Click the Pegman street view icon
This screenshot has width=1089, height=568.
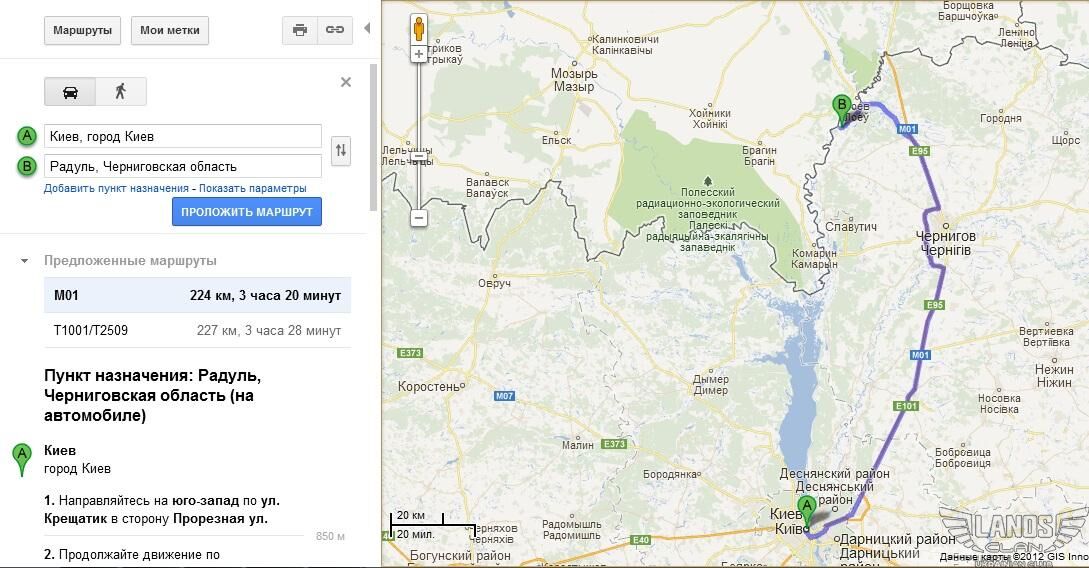coord(419,29)
